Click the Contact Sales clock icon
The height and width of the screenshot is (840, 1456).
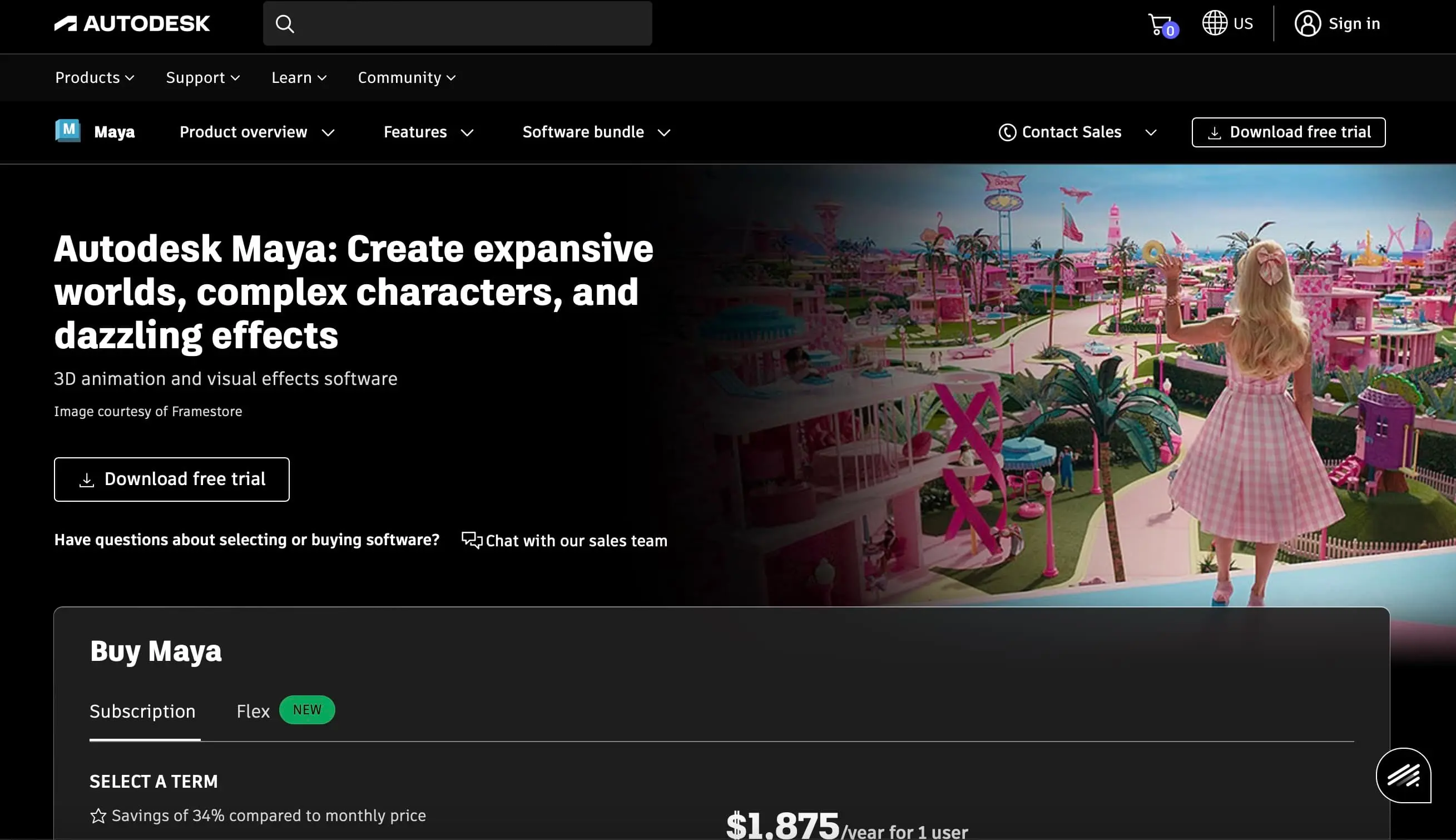[x=1007, y=132]
